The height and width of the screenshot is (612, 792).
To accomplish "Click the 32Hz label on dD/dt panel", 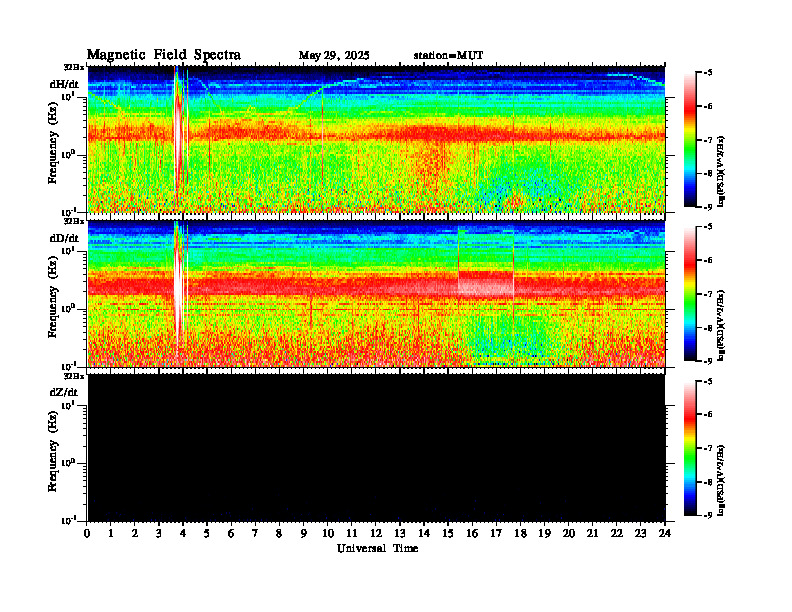I will pyautogui.click(x=74, y=221).
